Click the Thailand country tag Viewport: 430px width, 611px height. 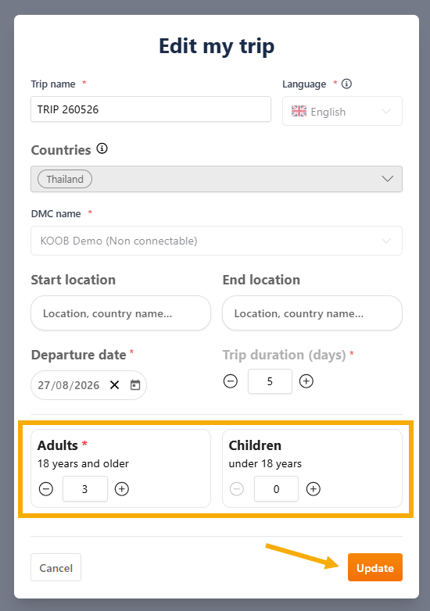[x=65, y=179]
